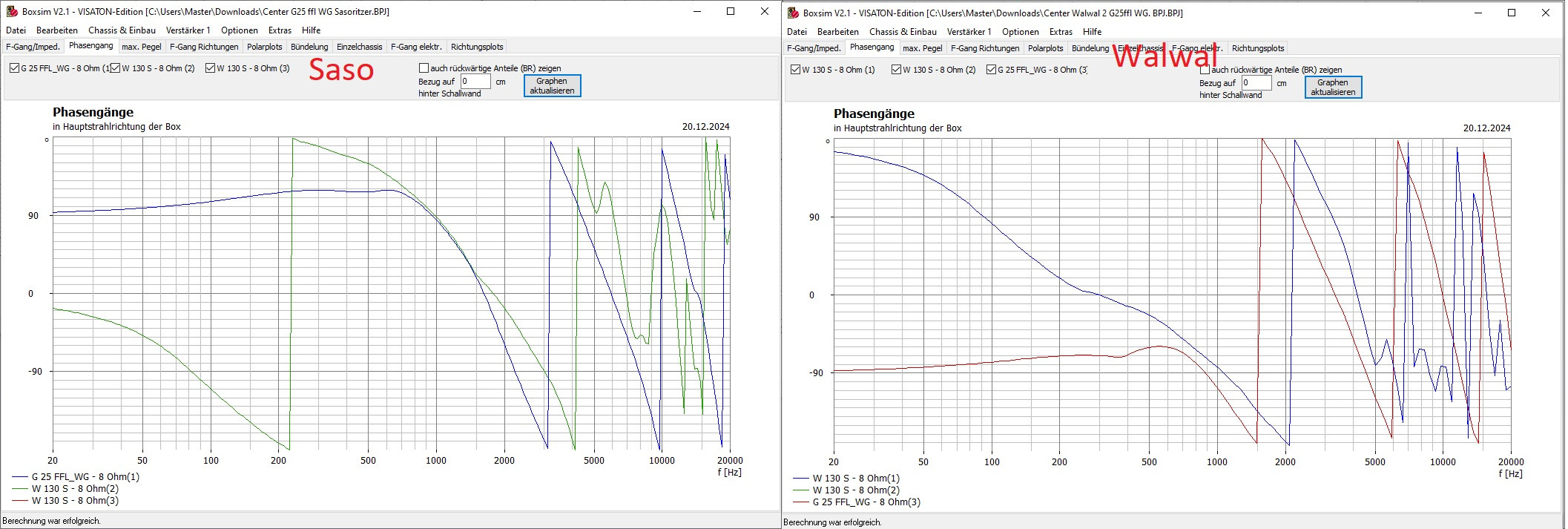Click status text Berechnung war erfolgreich left window
Image resolution: width=1568 pixels, height=529 pixels.
(x=52, y=521)
